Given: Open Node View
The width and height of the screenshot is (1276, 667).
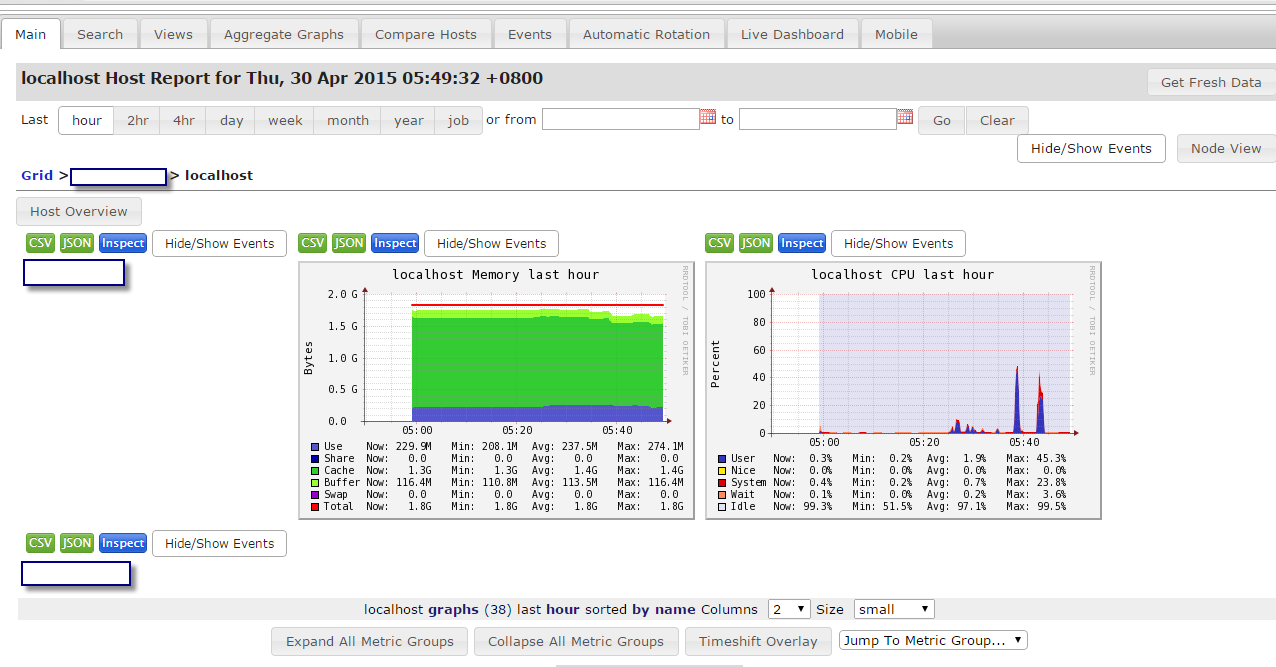Looking at the screenshot, I should tap(1226, 148).
